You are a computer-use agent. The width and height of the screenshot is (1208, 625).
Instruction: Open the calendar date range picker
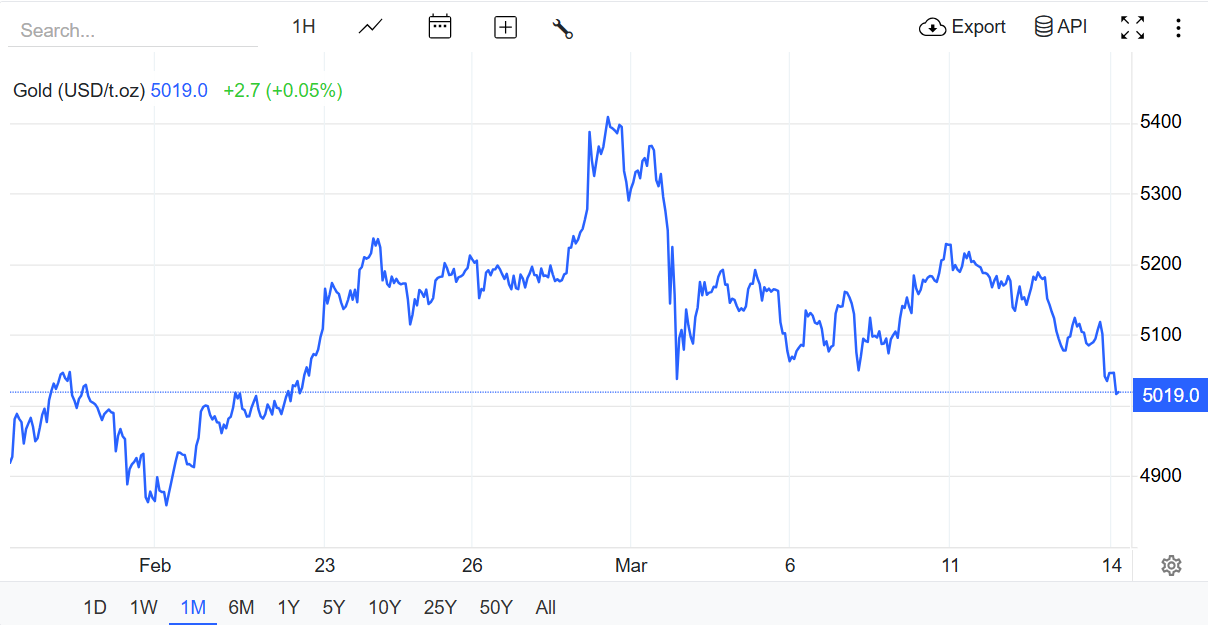[440, 27]
